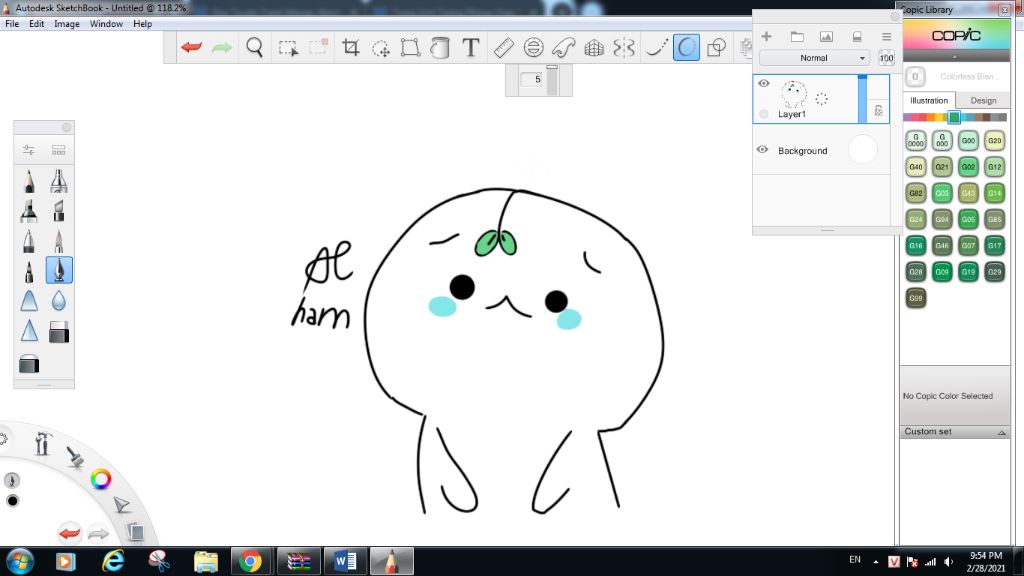Open the Brush Library from brush palette

tap(59, 150)
